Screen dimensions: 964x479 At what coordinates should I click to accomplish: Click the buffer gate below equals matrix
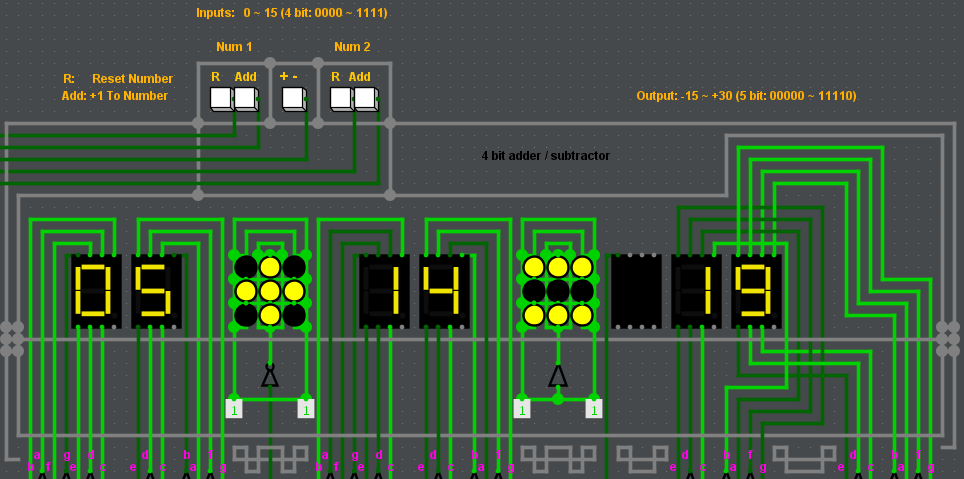point(557,376)
